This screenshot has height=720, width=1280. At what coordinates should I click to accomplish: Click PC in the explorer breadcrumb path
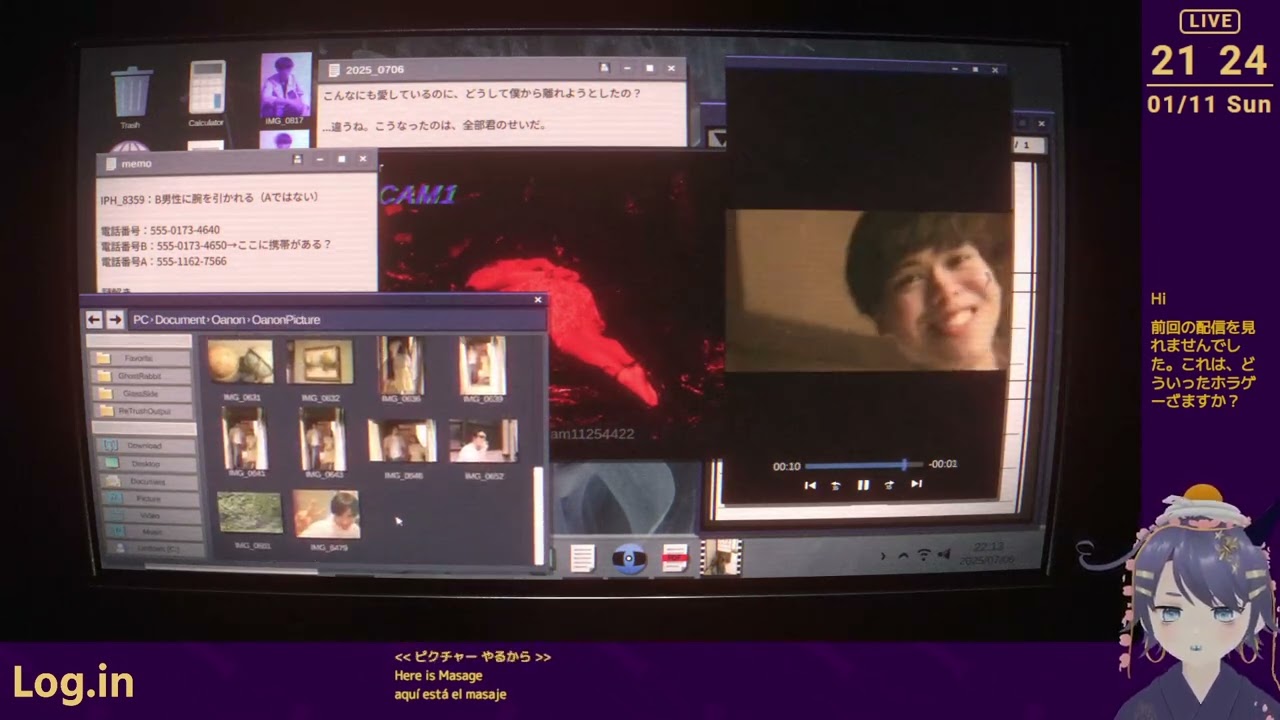pyautogui.click(x=141, y=320)
